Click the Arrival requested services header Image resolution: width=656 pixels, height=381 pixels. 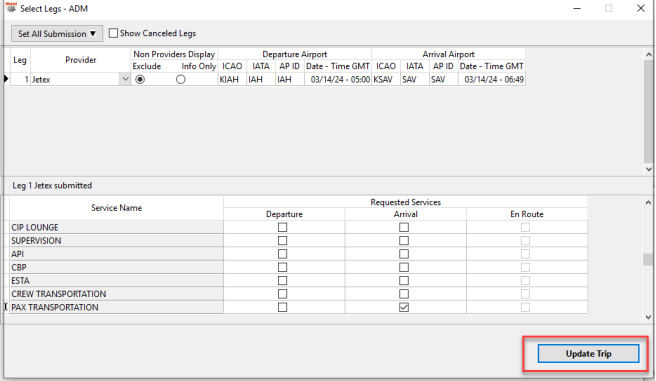405,214
